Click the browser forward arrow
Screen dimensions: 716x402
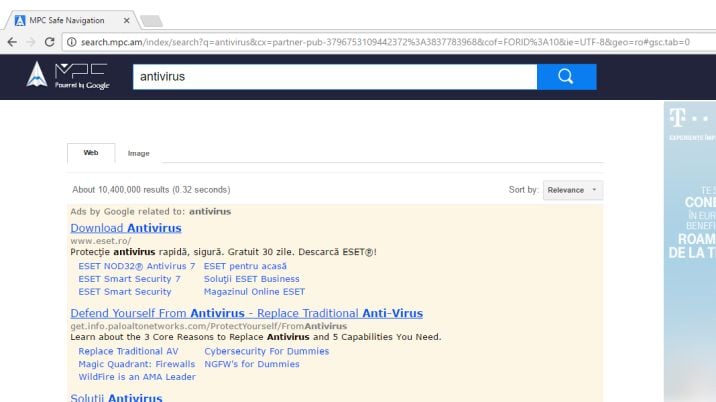31,42
